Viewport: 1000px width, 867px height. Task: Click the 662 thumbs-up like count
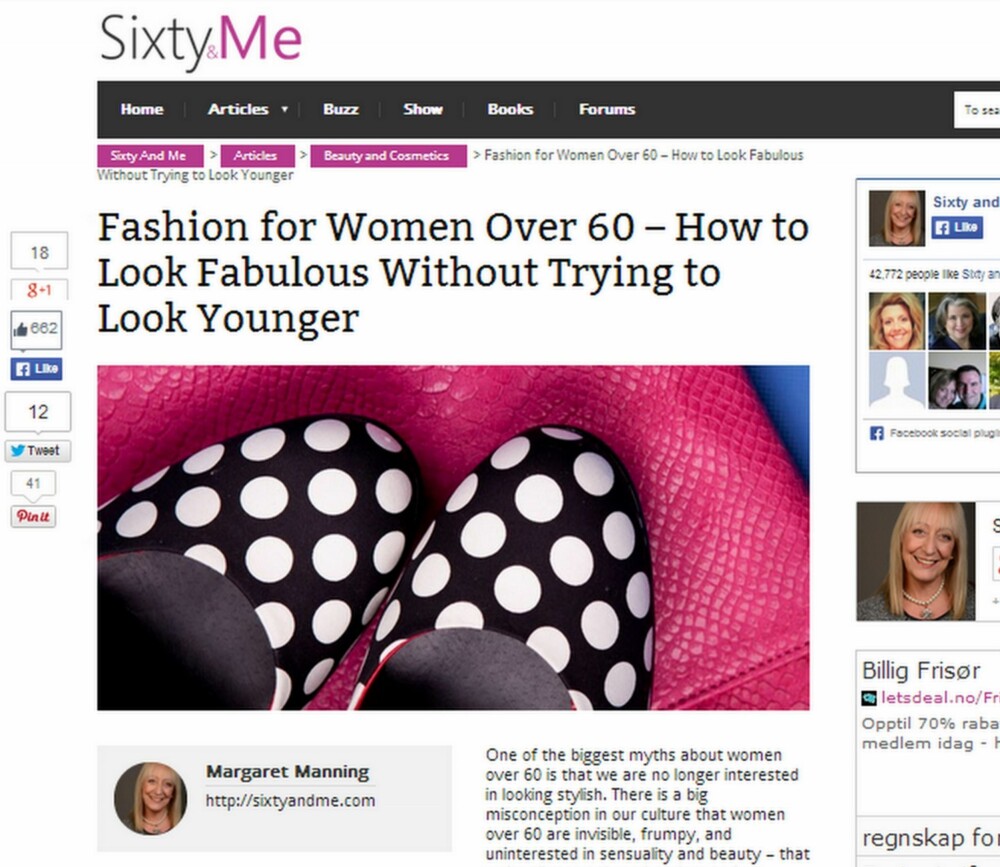coord(36,329)
